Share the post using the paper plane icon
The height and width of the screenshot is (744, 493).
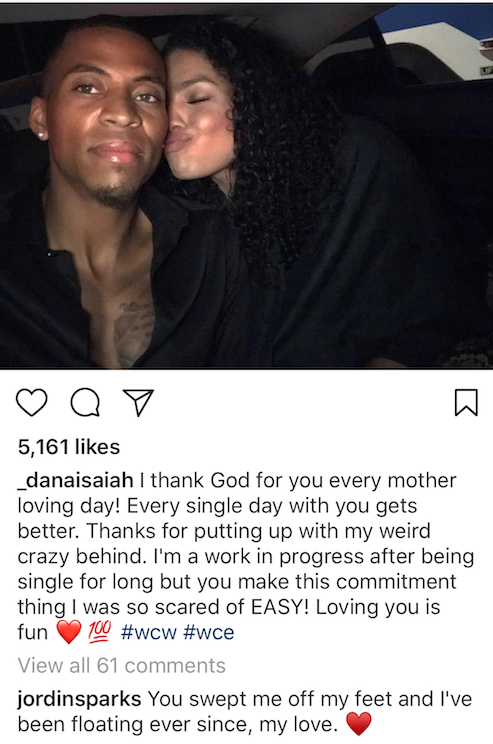(139, 402)
